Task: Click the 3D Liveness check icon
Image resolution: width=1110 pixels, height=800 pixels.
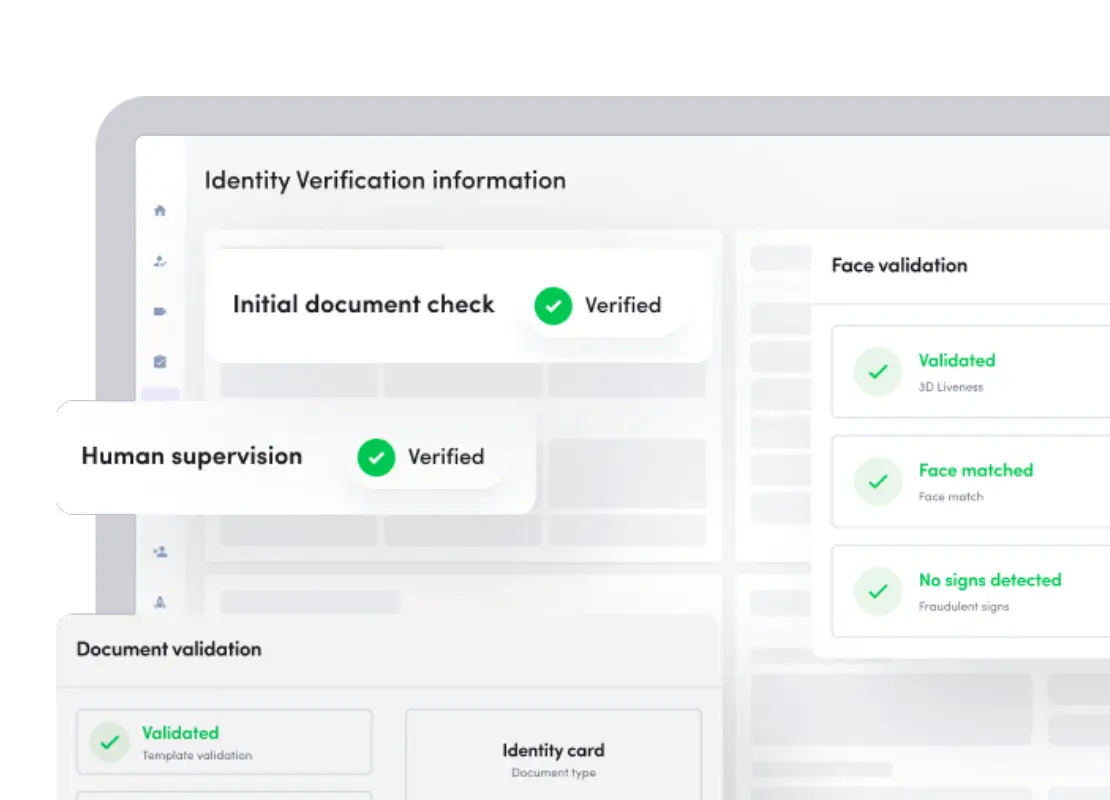Action: point(877,372)
